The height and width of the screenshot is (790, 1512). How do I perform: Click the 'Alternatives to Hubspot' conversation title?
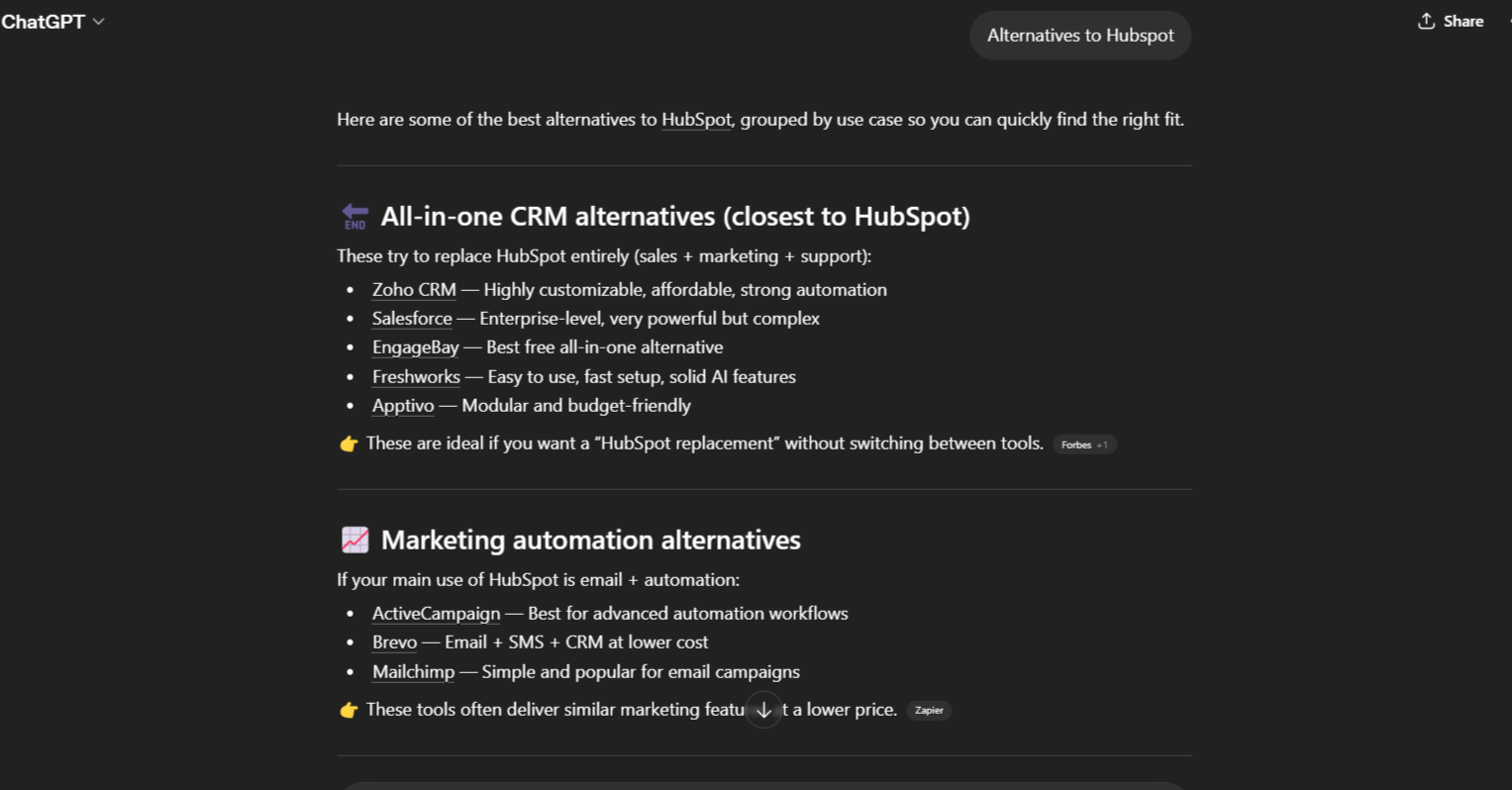tap(1079, 35)
